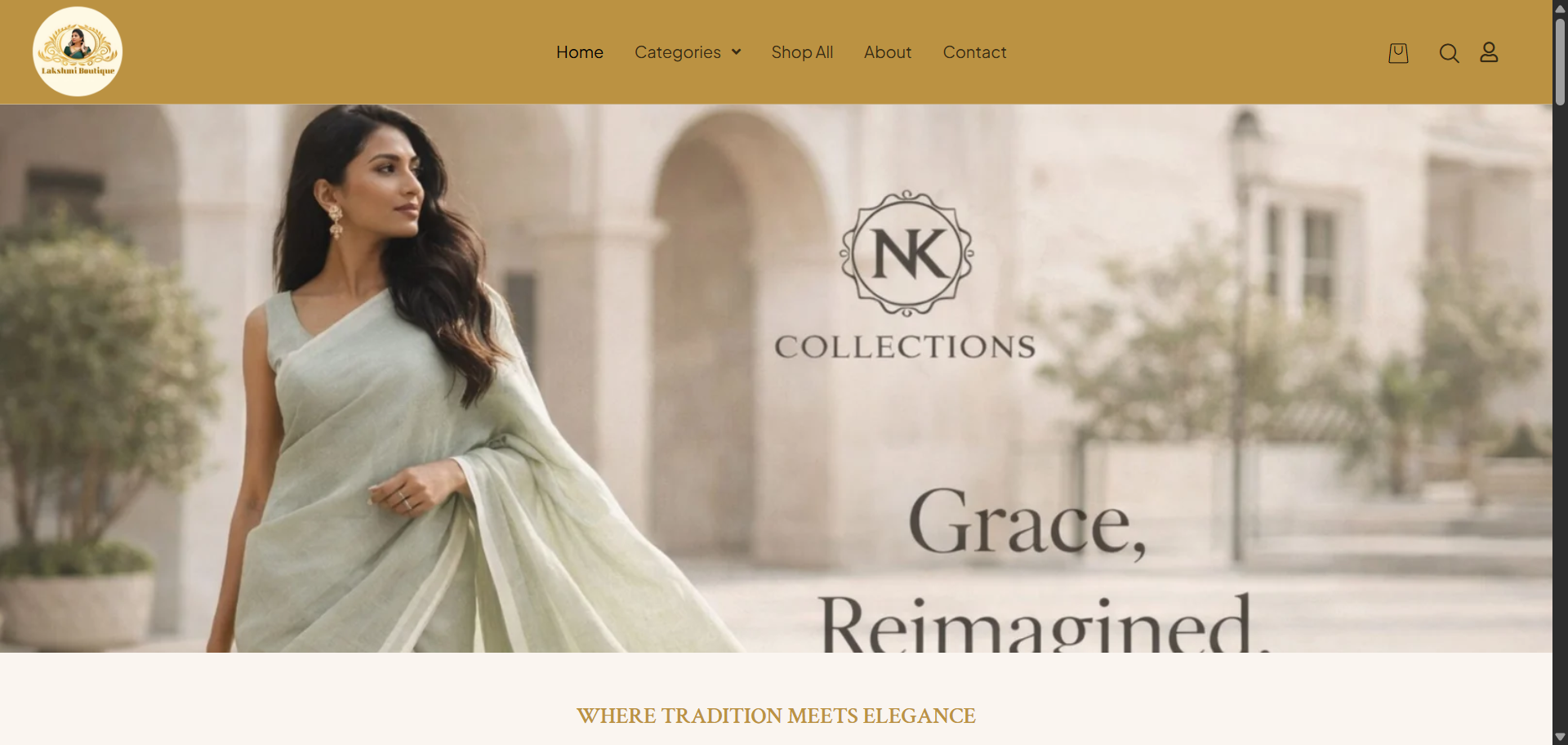Click the NK emblem on banner
Viewport: 1568px width, 745px height.
coord(906,253)
